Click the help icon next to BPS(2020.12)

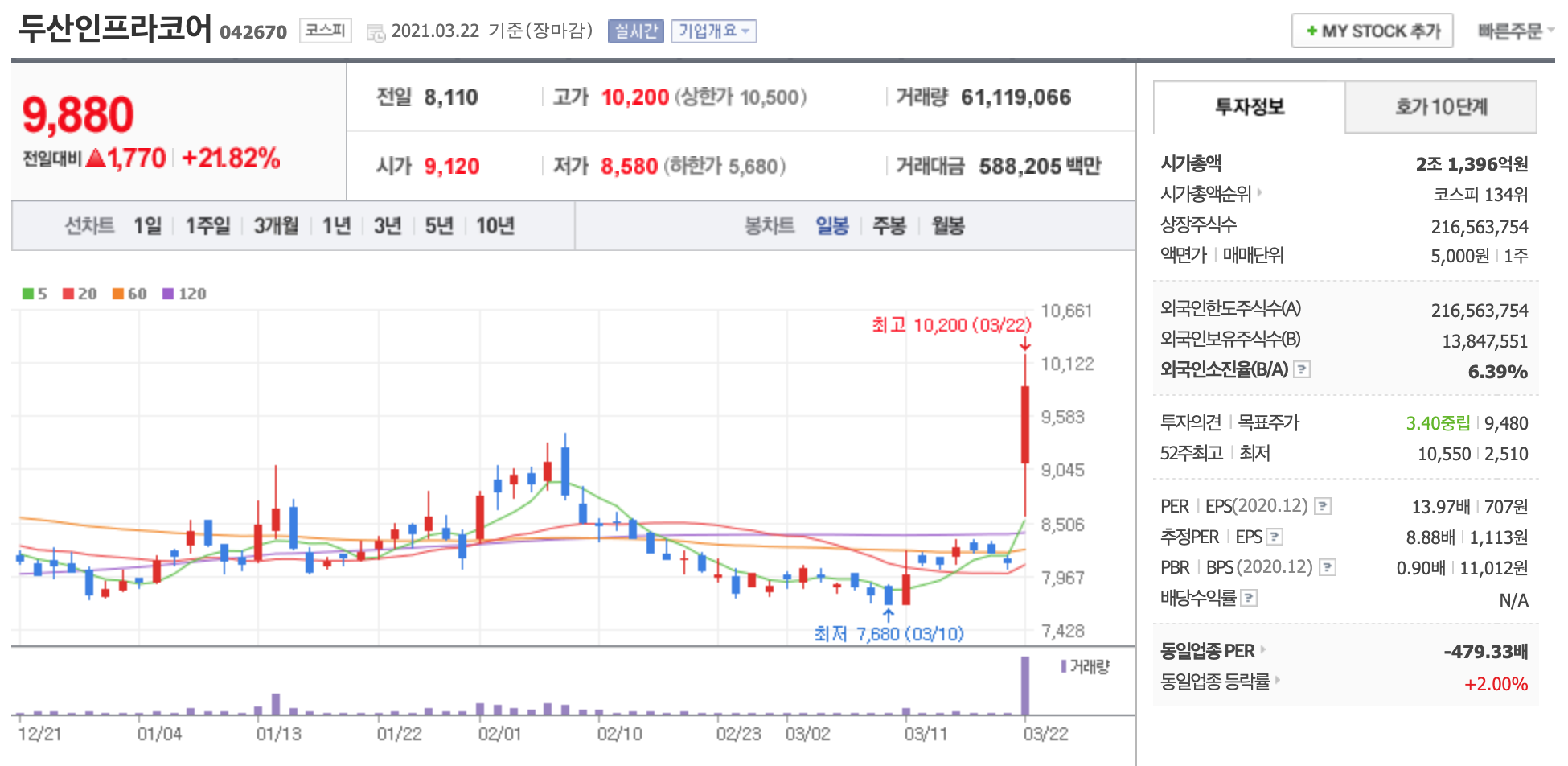point(1328,567)
